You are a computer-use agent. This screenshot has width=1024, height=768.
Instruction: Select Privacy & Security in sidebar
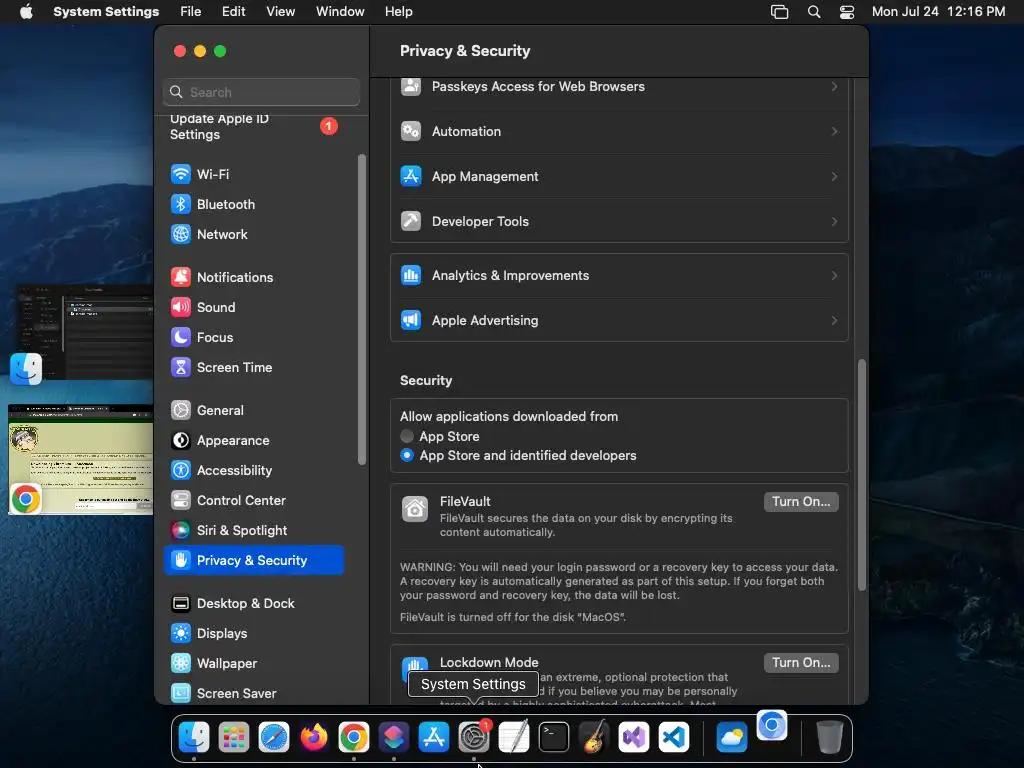coord(254,560)
